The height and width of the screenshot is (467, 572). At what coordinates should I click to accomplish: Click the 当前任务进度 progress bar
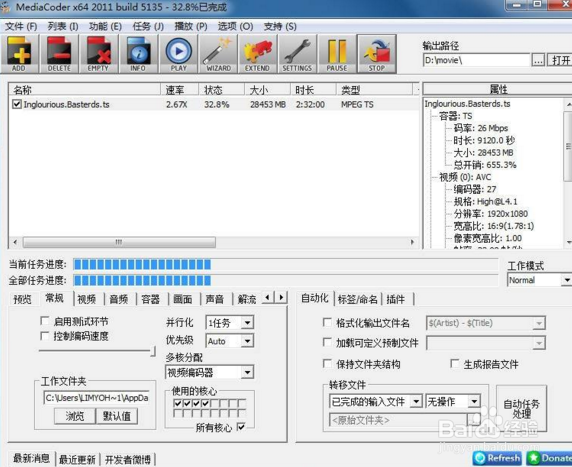[x=286, y=265]
